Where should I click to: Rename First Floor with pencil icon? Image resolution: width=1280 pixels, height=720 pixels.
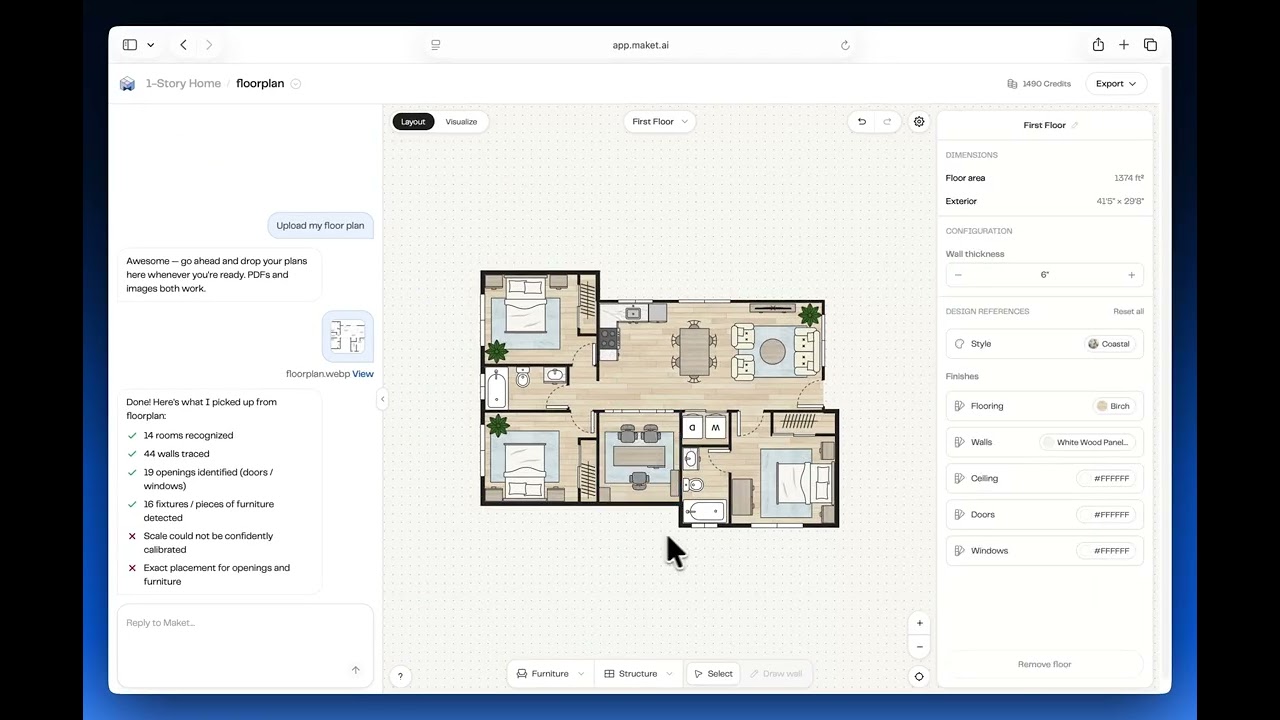tap(1075, 125)
